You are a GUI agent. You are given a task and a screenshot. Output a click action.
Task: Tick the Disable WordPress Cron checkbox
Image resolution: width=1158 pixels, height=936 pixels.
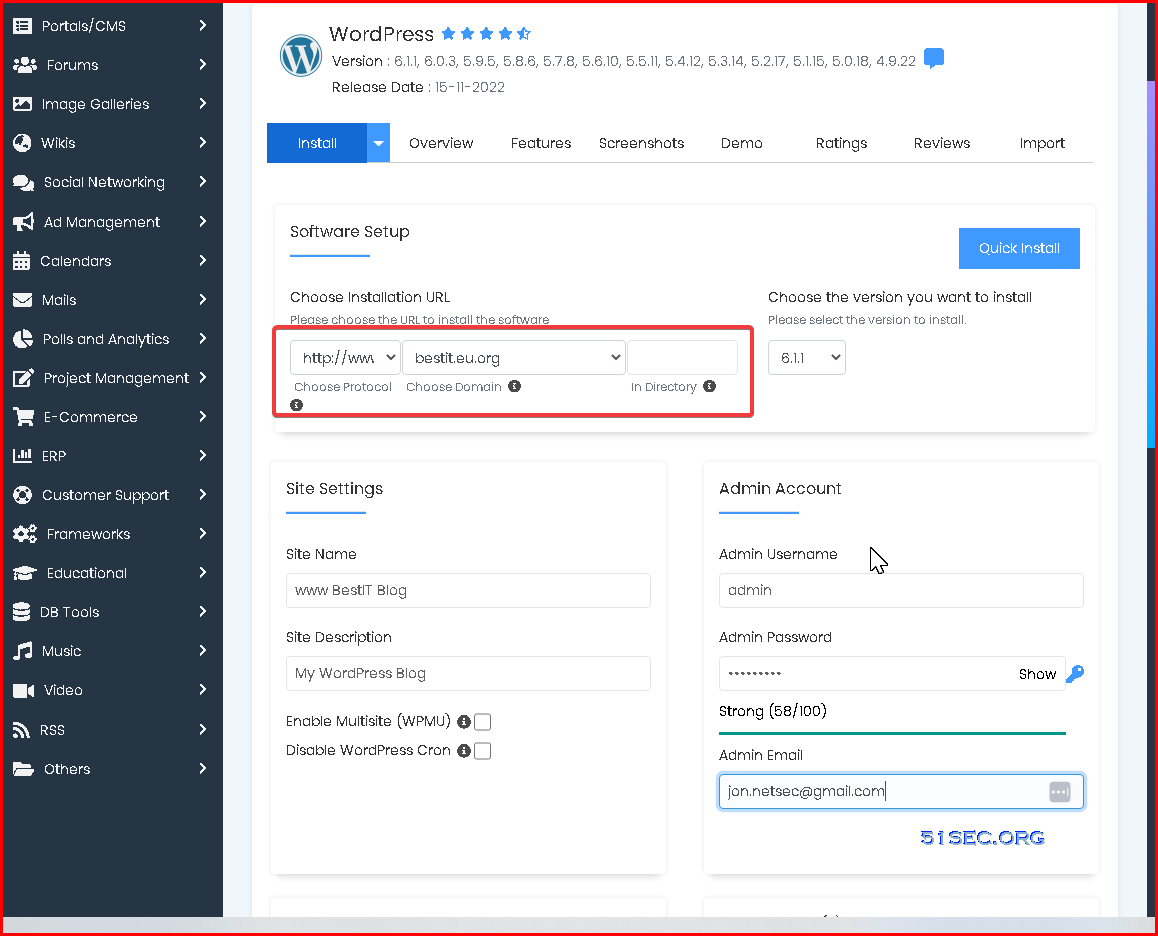click(482, 751)
